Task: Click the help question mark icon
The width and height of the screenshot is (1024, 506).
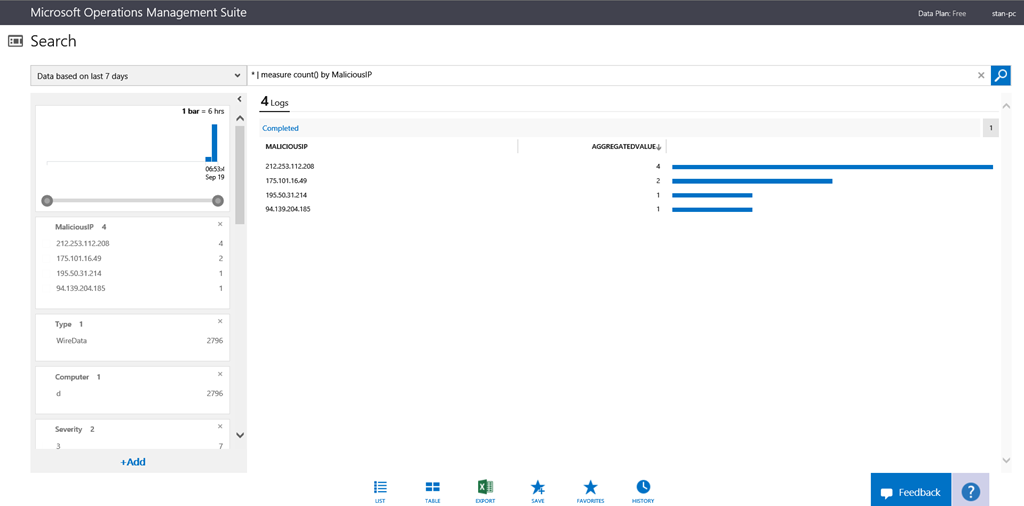Action: [970, 491]
